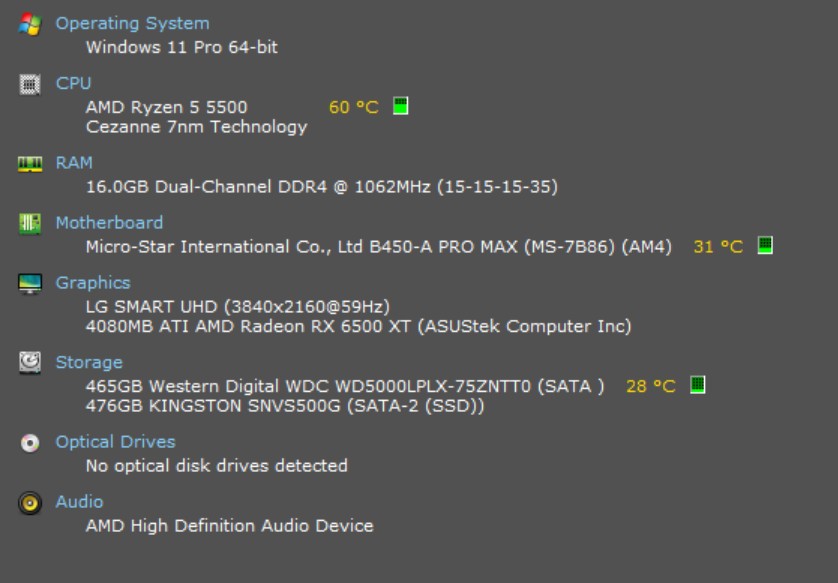Open the Operating System section link
The height and width of the screenshot is (583, 838).
pos(132,23)
